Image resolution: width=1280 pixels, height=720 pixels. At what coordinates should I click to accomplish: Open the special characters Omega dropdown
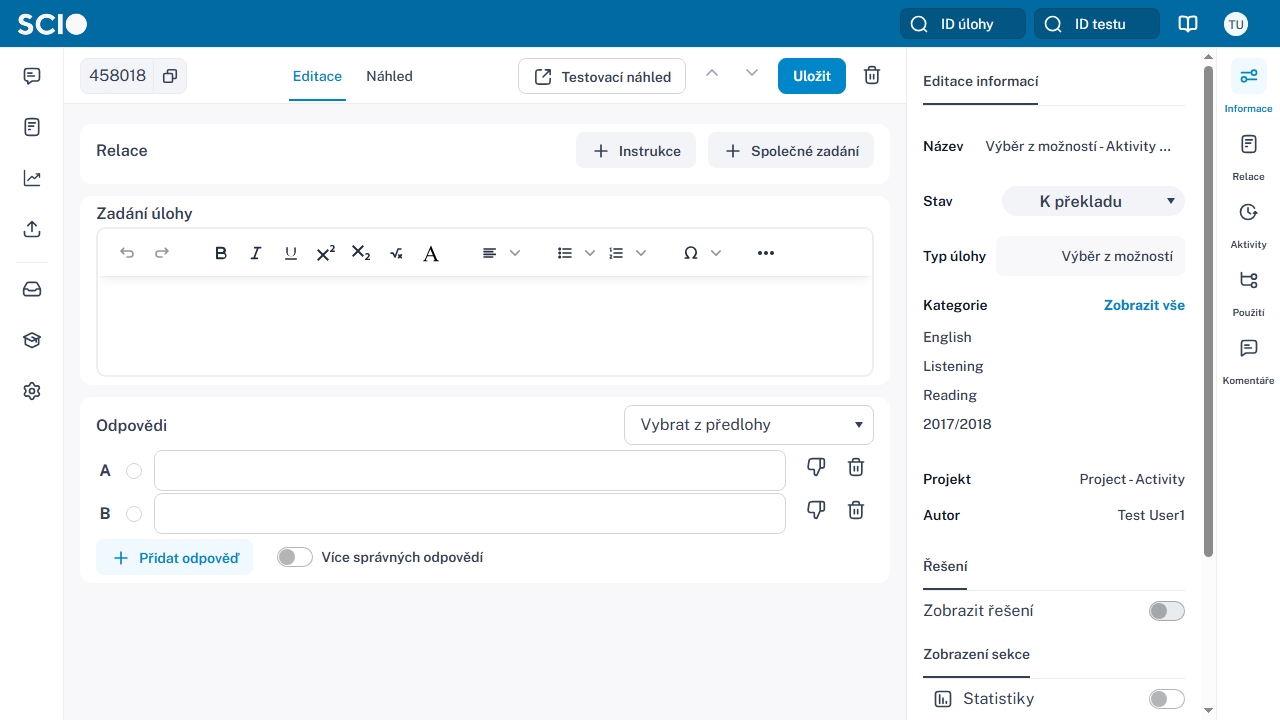tap(702, 253)
